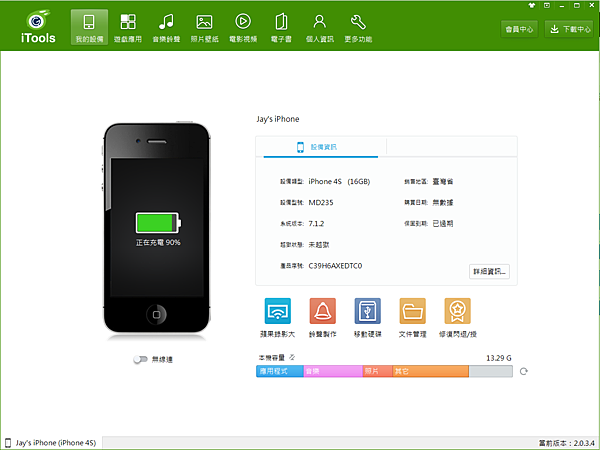Viewport: 600px width, 450px height.
Task: Click the iTools logo
Action: coord(38,27)
